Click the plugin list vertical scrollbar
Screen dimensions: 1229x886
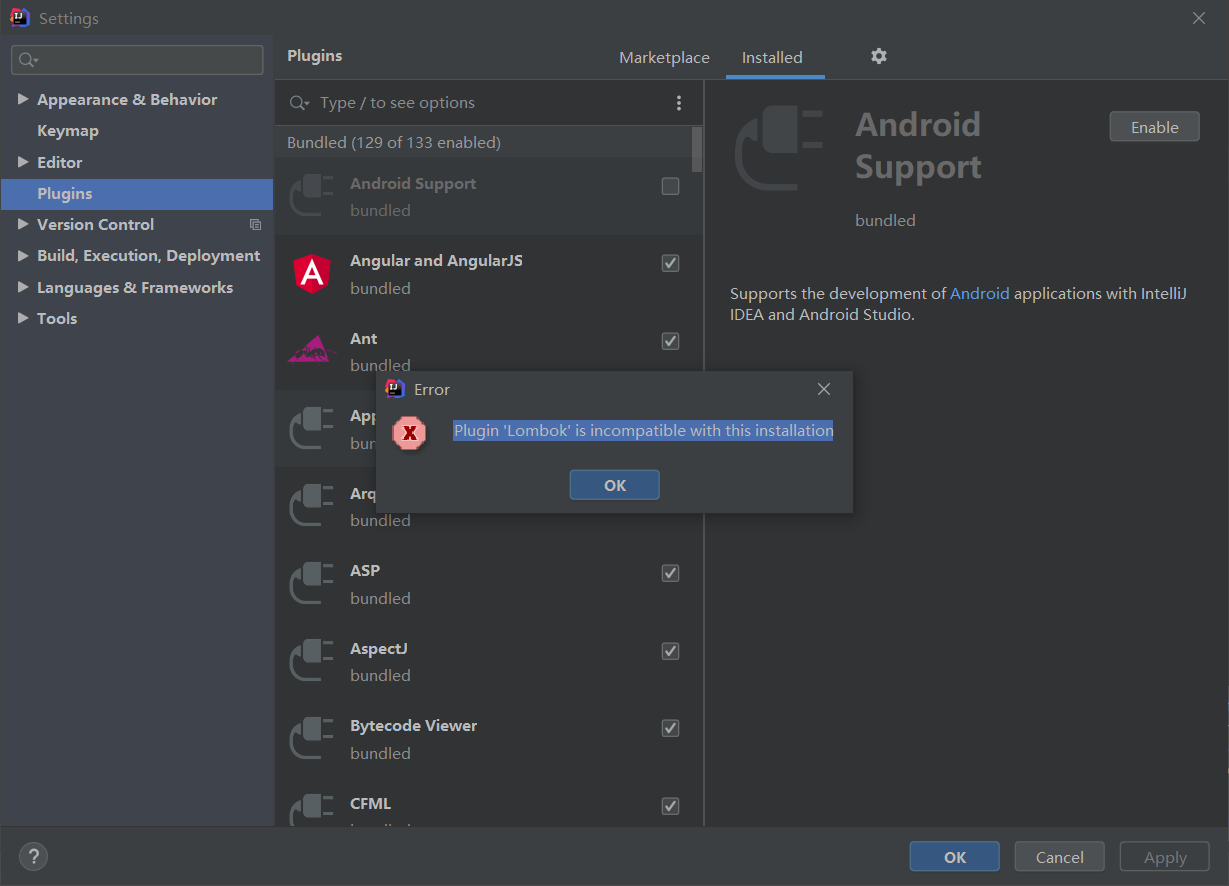point(697,150)
